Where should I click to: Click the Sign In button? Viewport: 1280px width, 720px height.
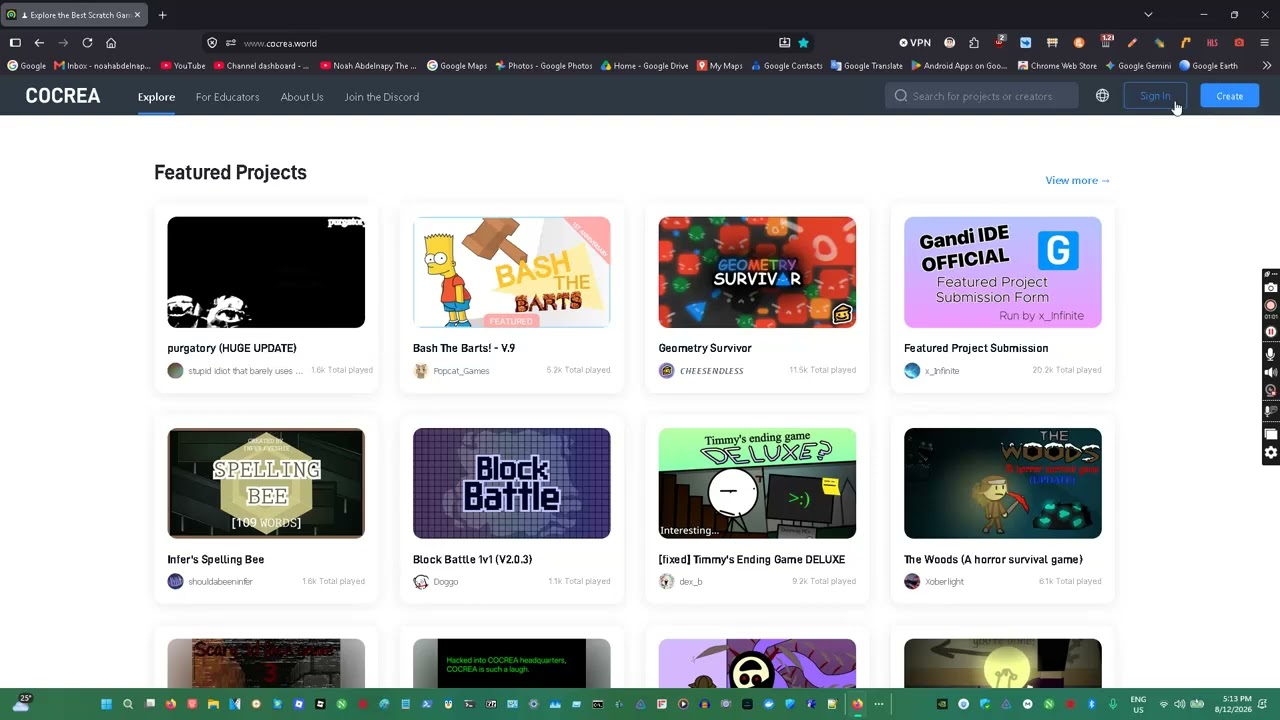[1155, 96]
